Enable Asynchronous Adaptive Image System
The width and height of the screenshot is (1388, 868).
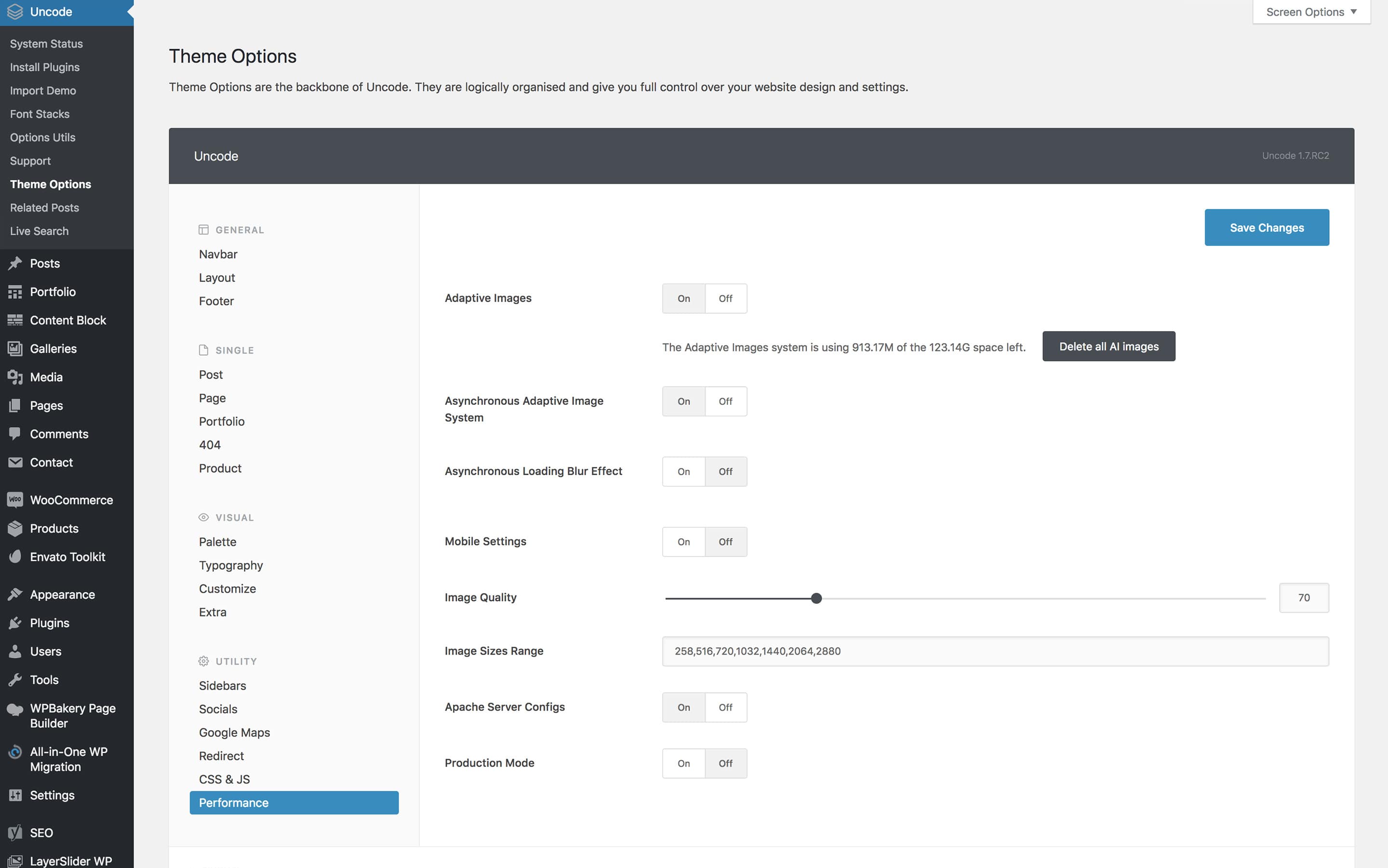coord(683,400)
